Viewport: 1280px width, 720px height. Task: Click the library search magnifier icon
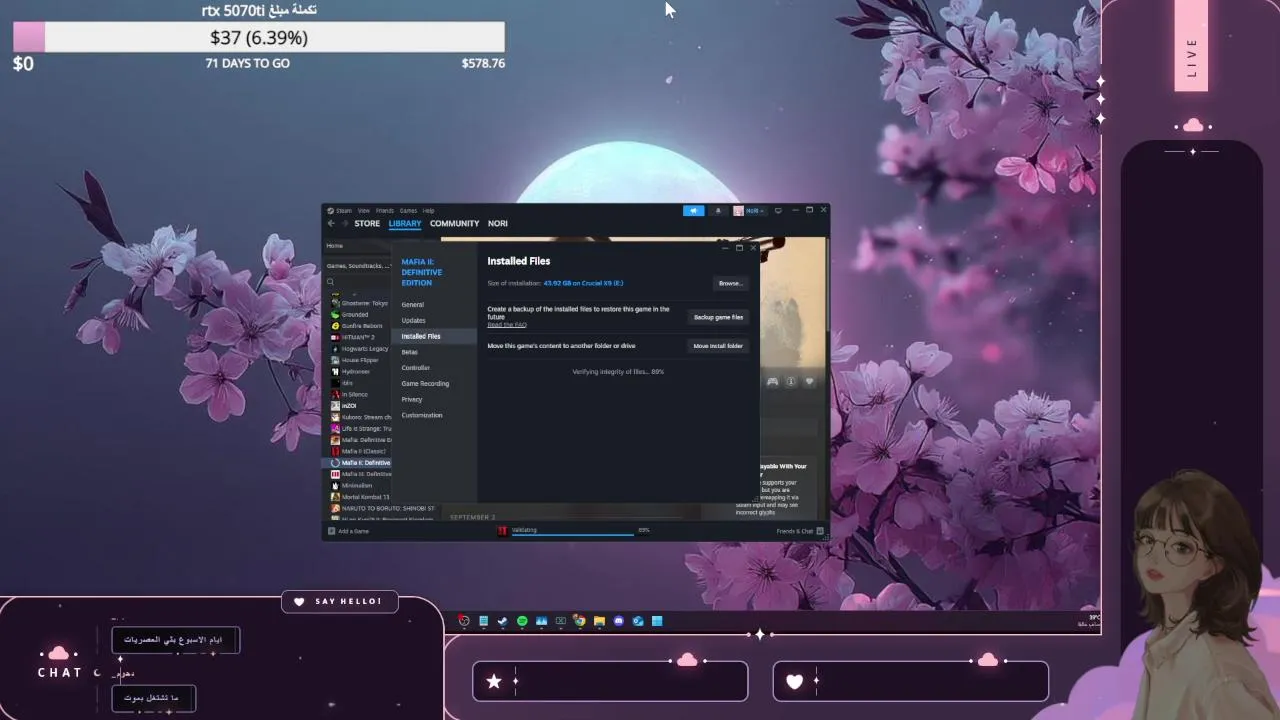(331, 282)
